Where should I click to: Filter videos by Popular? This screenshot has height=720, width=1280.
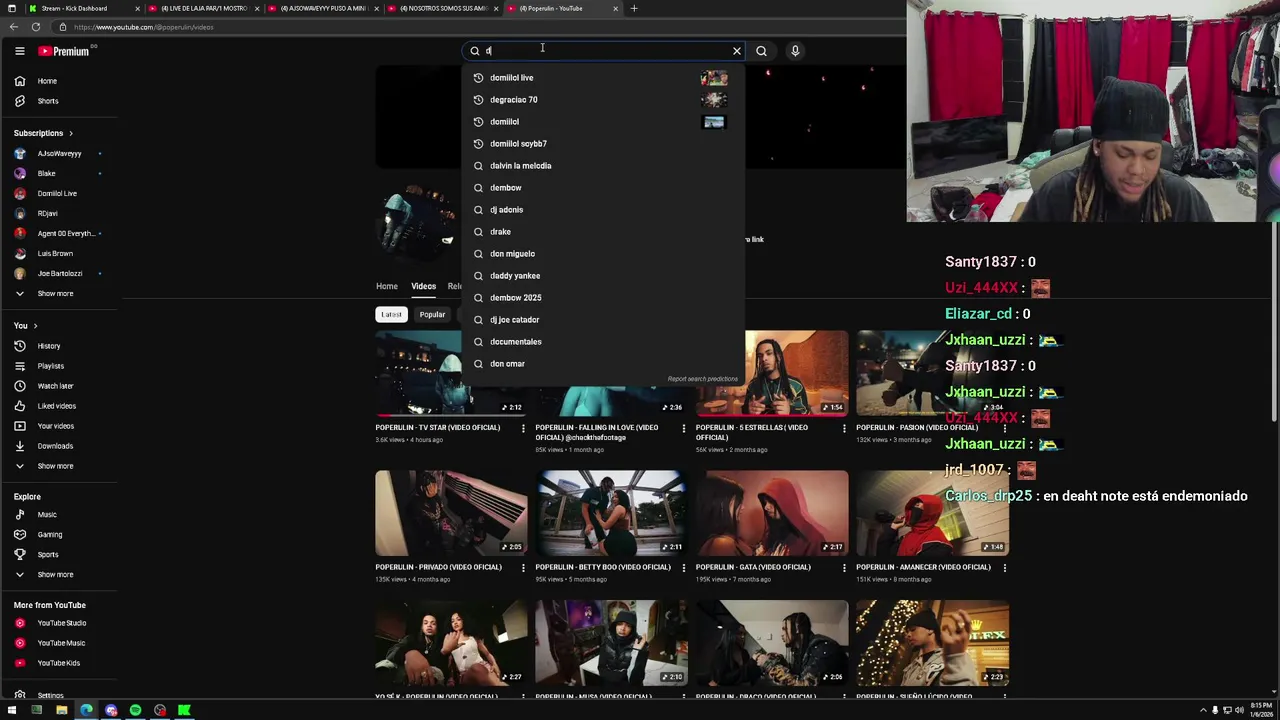pyautogui.click(x=432, y=314)
